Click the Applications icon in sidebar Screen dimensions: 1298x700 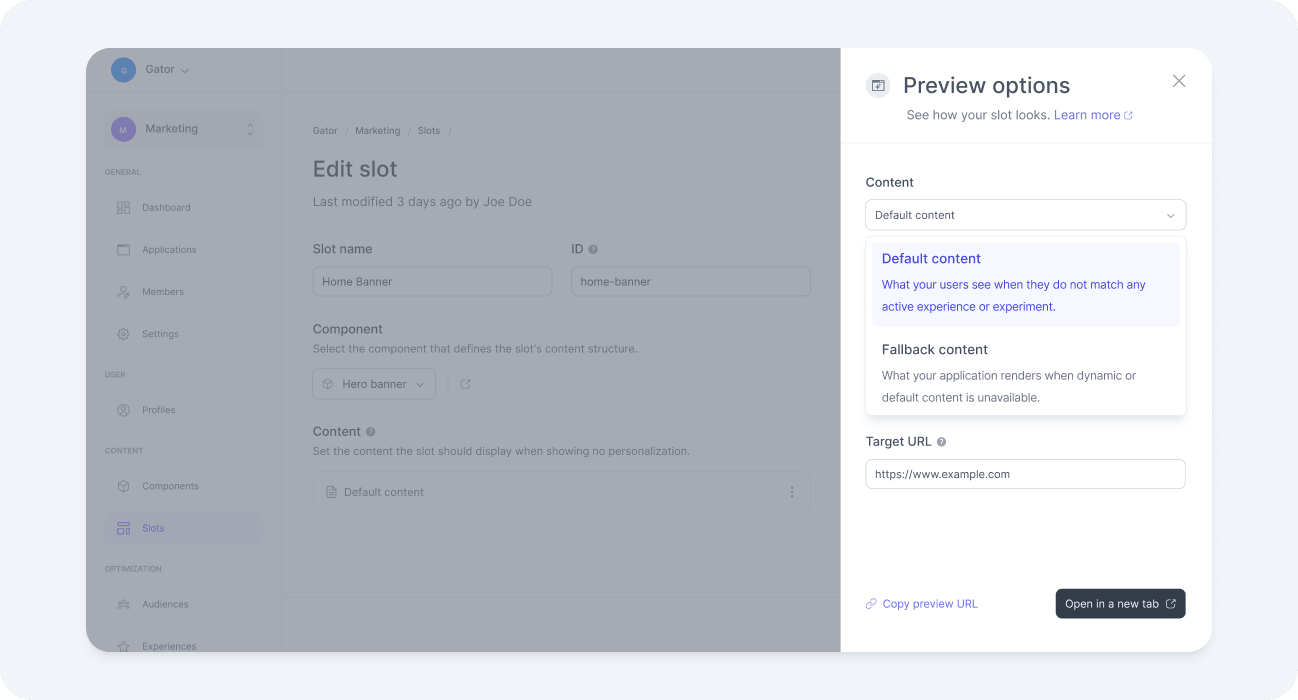point(124,250)
